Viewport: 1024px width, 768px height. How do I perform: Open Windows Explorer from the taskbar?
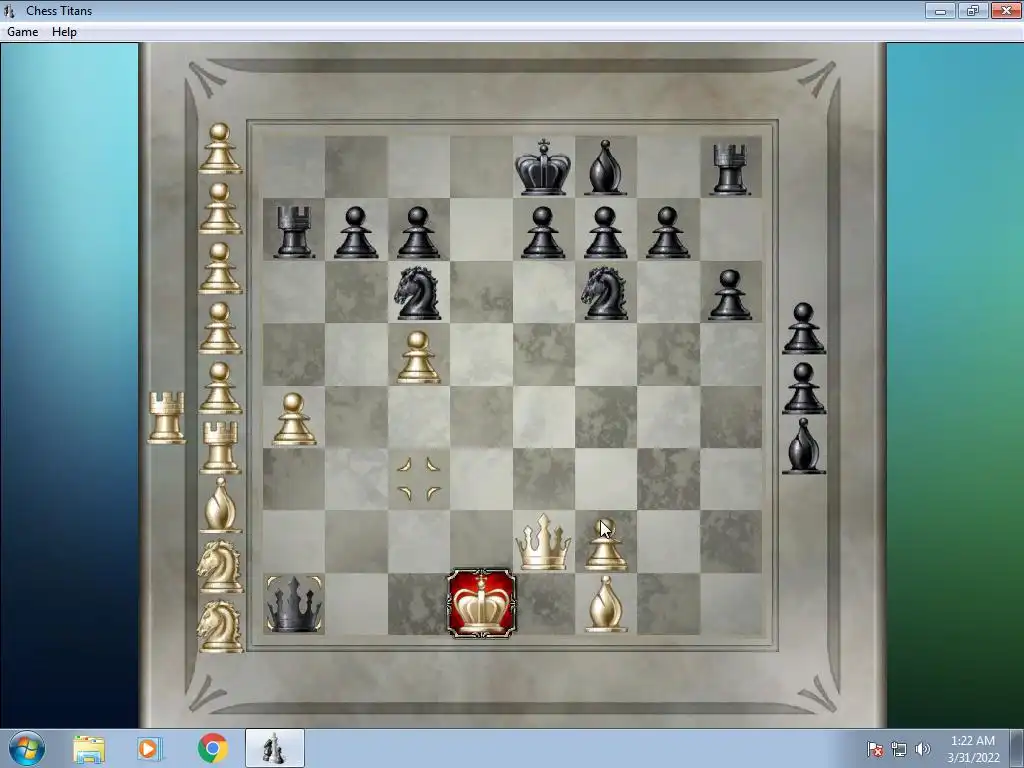tap(89, 749)
